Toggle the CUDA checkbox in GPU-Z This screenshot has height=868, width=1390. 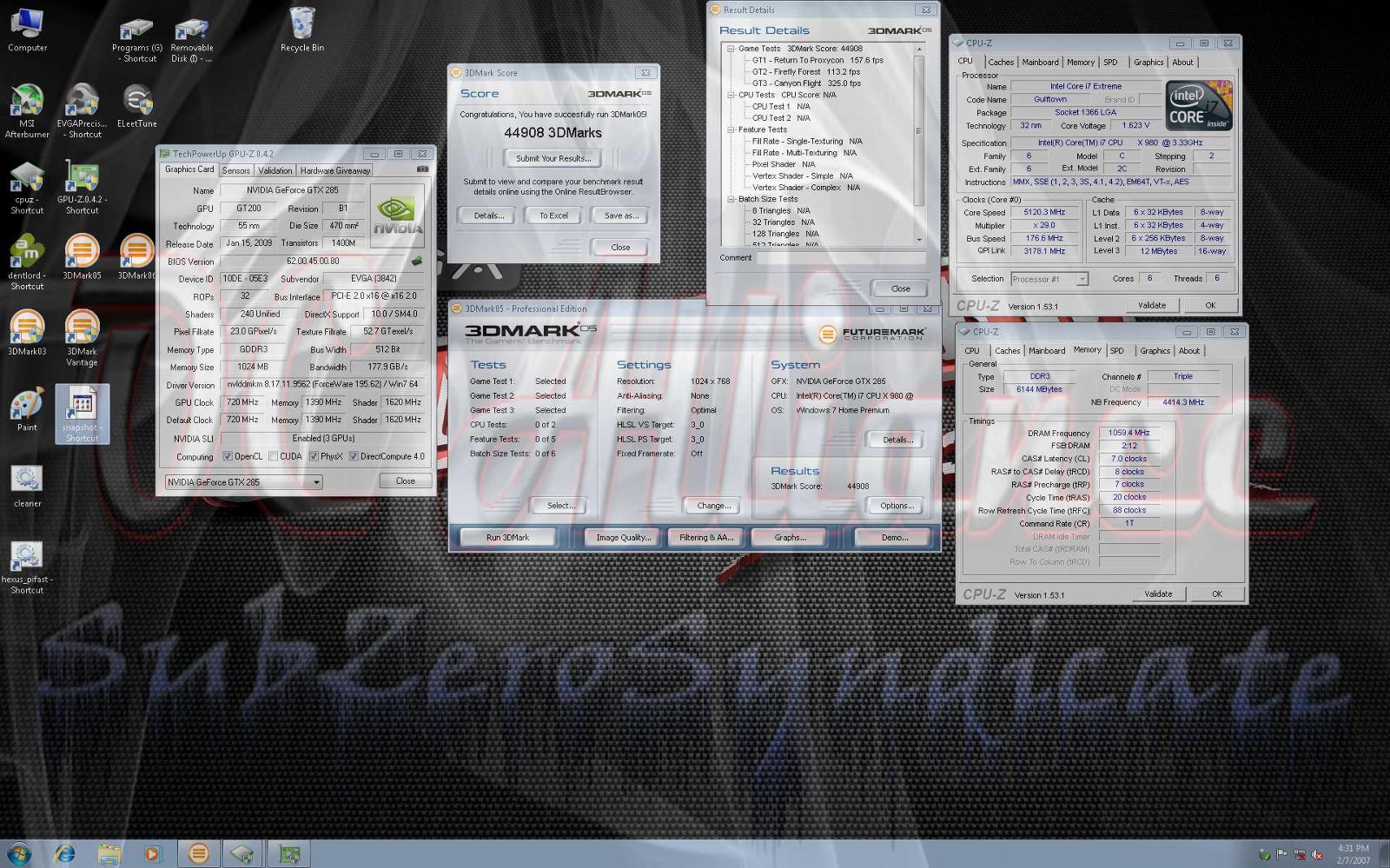(x=274, y=456)
